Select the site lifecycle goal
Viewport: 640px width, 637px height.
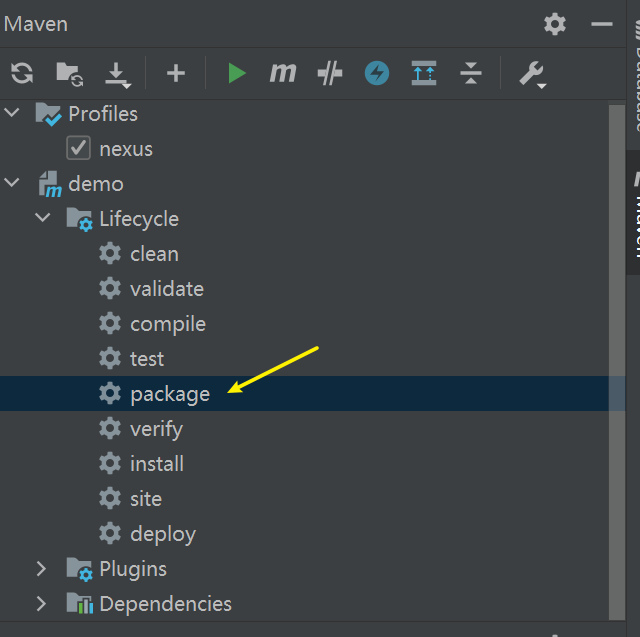coord(146,499)
